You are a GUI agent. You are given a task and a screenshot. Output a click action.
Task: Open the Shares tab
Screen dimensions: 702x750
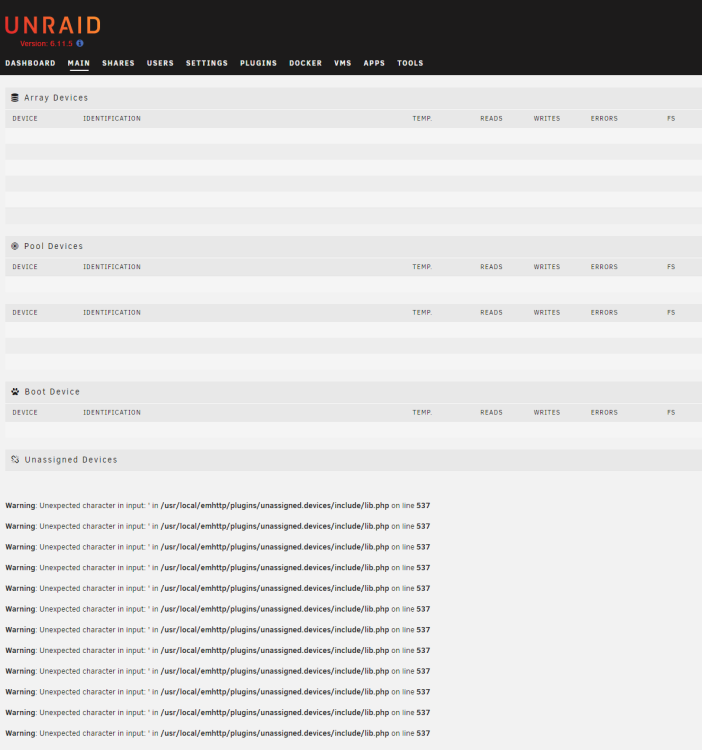coord(118,63)
